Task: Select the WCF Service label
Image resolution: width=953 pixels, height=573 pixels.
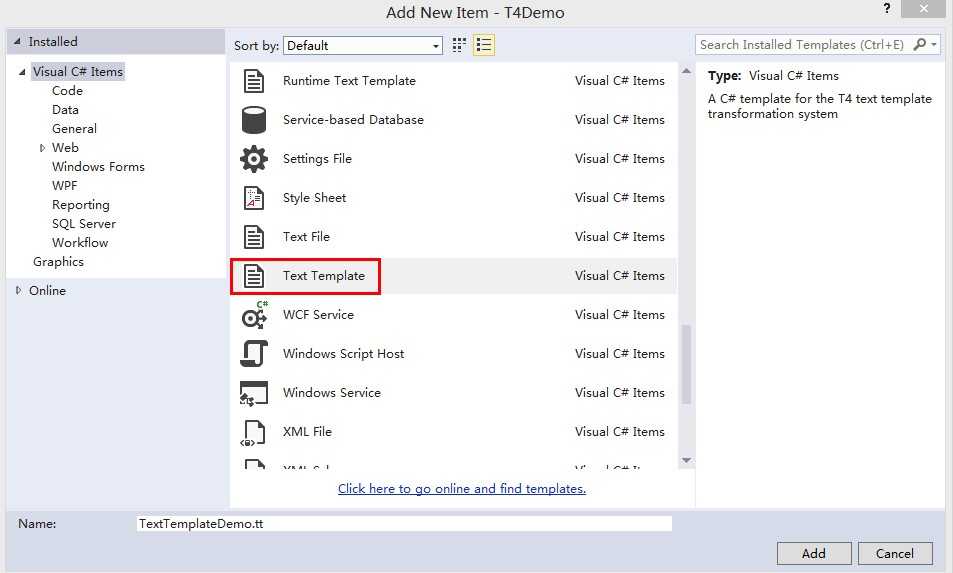Action: tap(318, 315)
